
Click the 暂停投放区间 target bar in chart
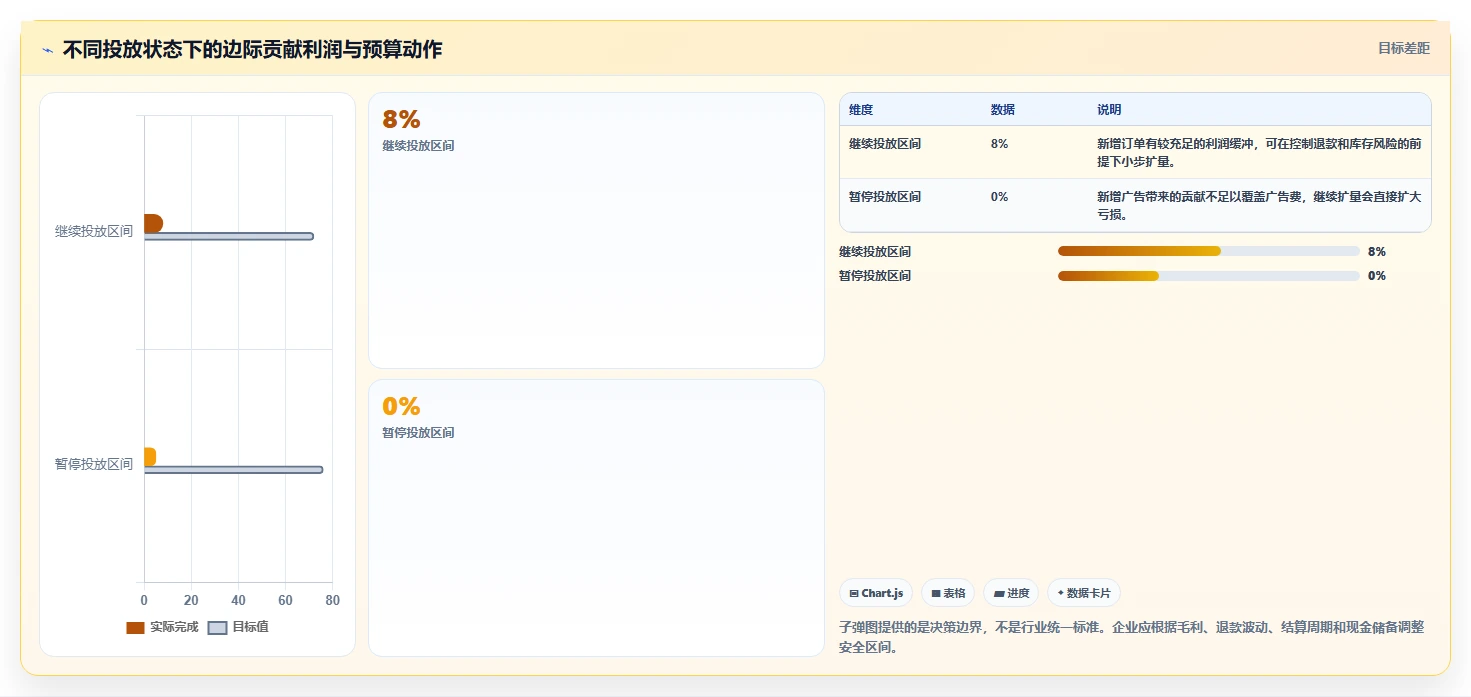(x=233, y=470)
